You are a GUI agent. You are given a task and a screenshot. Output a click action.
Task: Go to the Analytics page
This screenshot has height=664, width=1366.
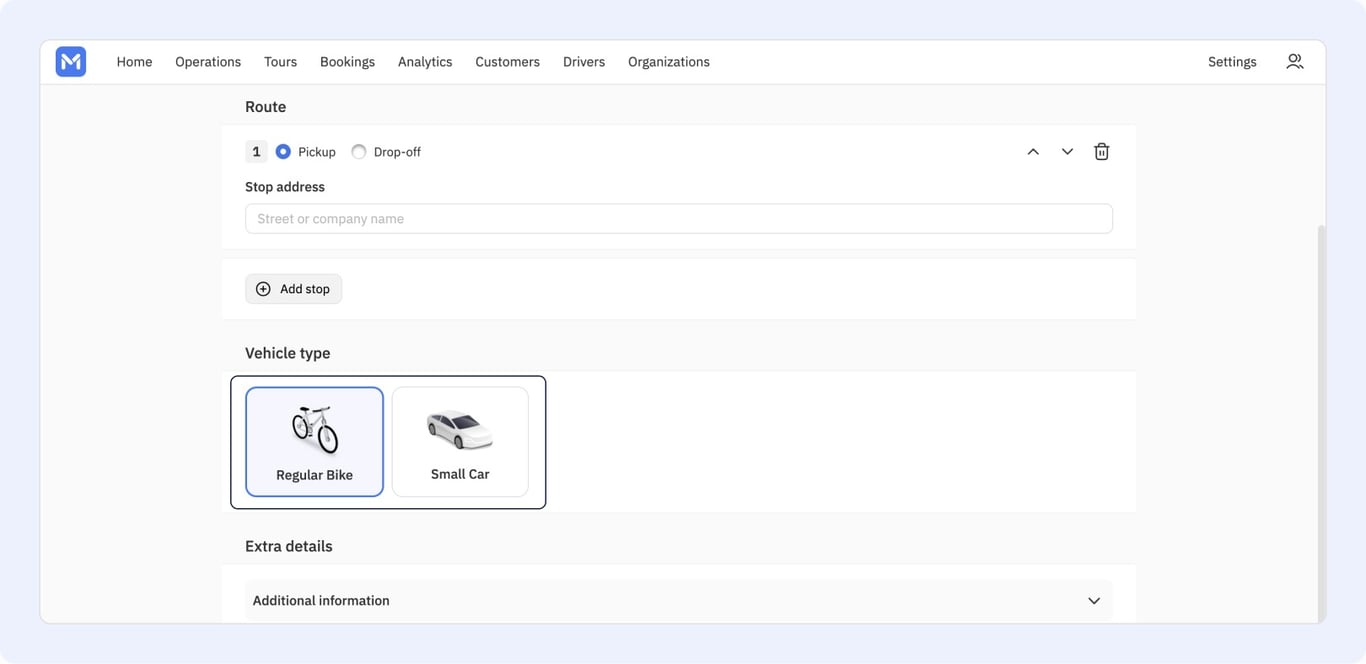point(425,62)
